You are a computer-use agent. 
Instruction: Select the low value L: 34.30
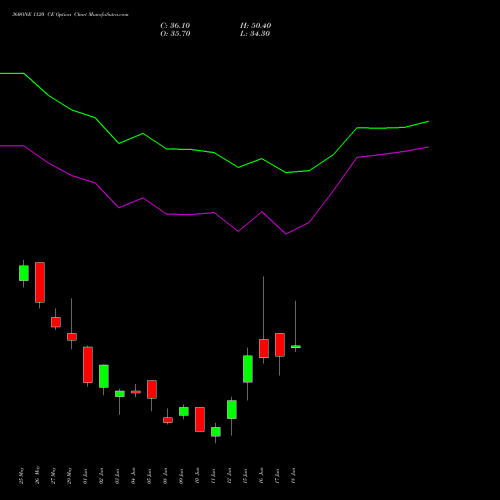(255, 34)
